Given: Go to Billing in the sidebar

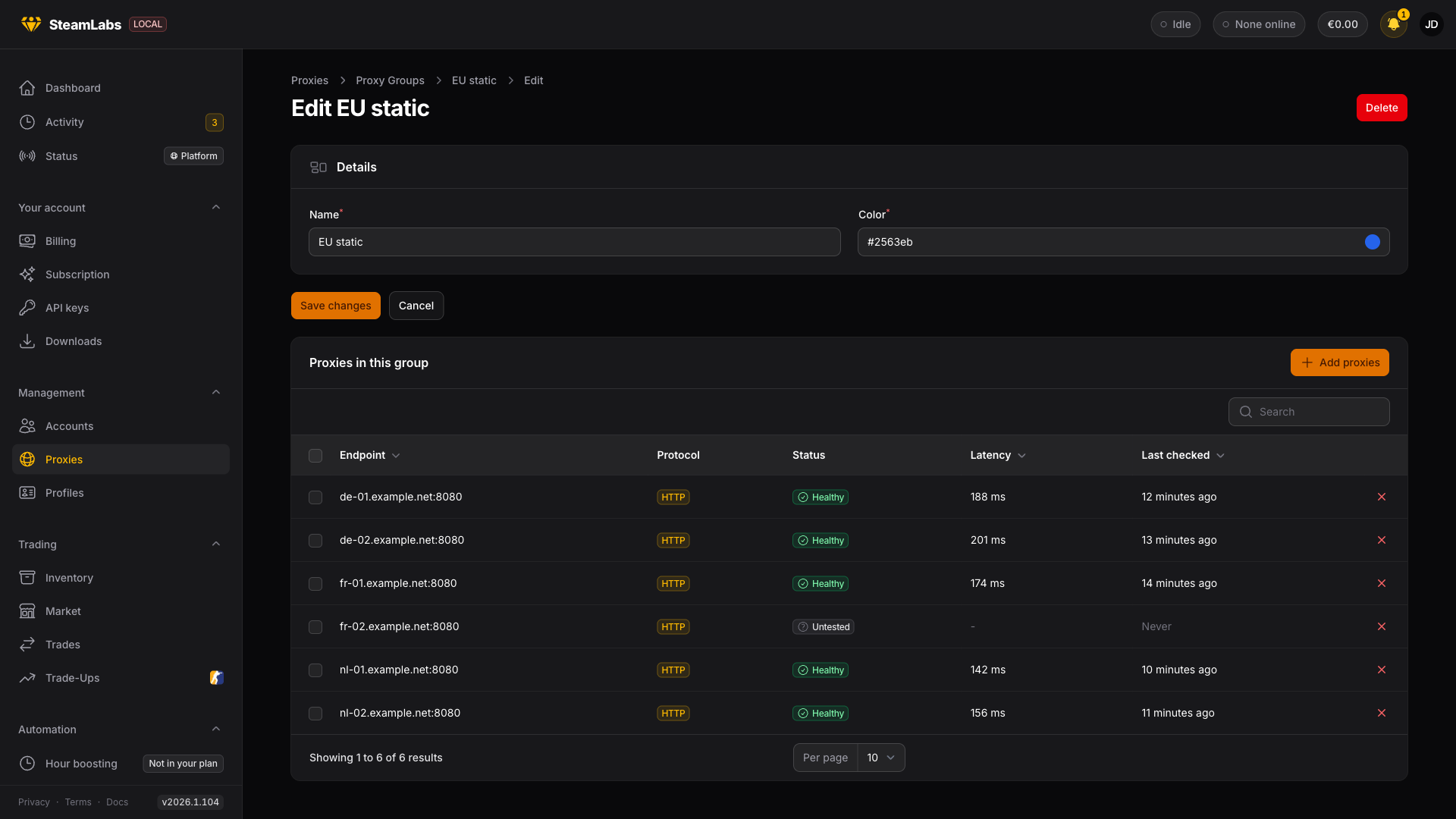Looking at the screenshot, I should [121, 241].
